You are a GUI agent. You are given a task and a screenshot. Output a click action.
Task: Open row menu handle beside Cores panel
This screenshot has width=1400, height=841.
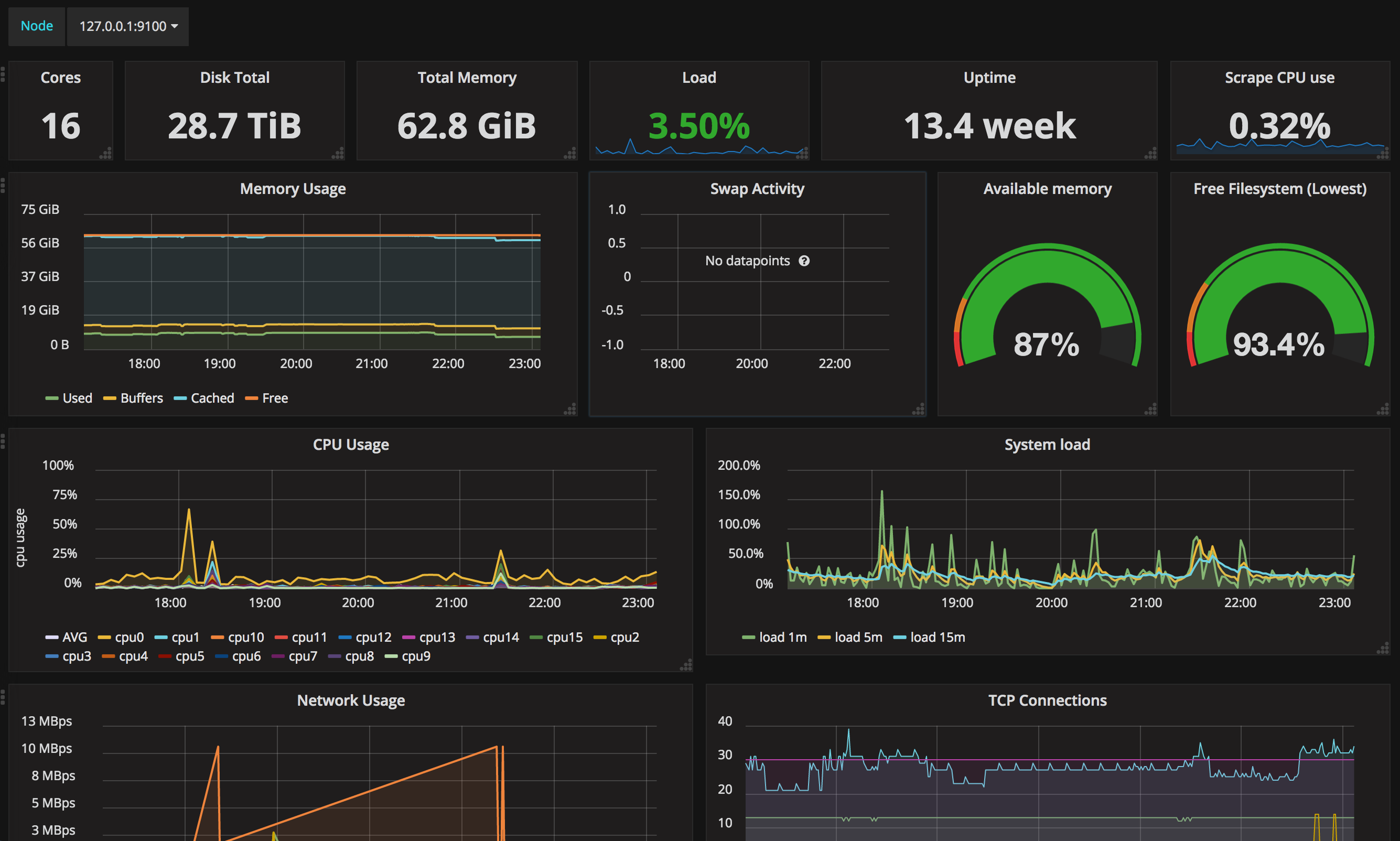point(3,74)
